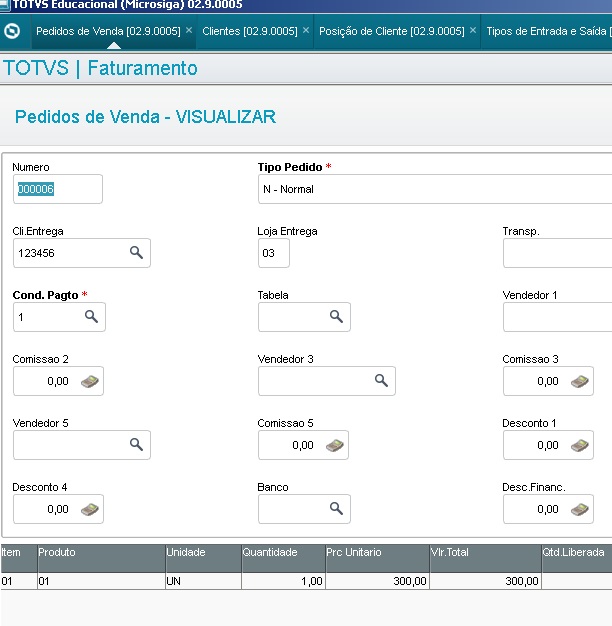The image size is (612, 626).
Task: Click the Vendedor 1 input field
Action: coord(557,317)
